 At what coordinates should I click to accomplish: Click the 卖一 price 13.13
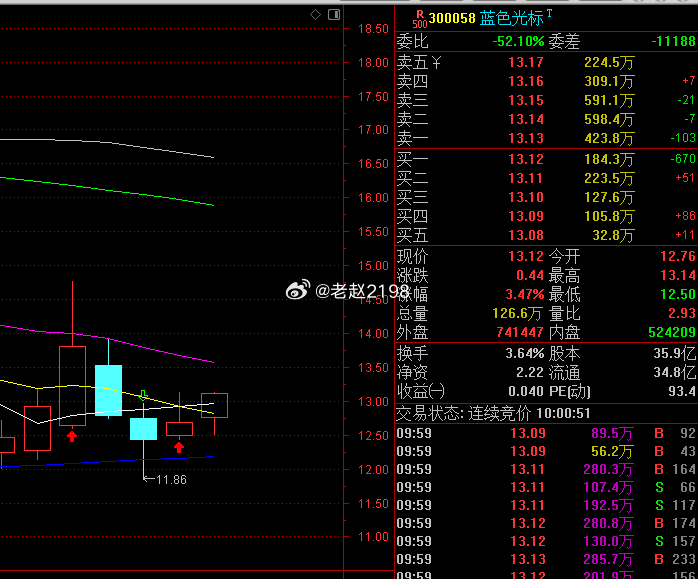pos(526,138)
